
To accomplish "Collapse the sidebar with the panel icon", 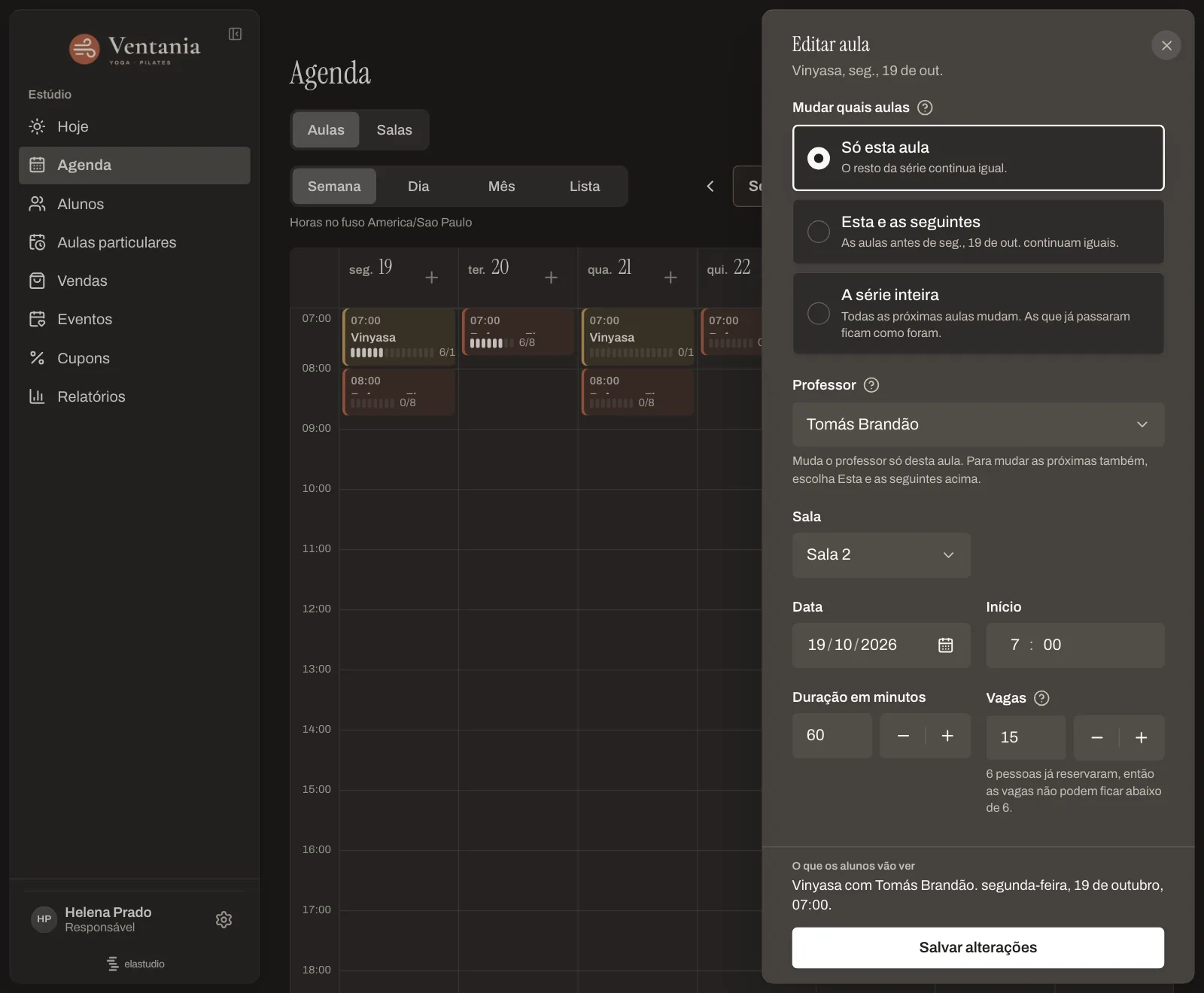I will click(x=236, y=34).
